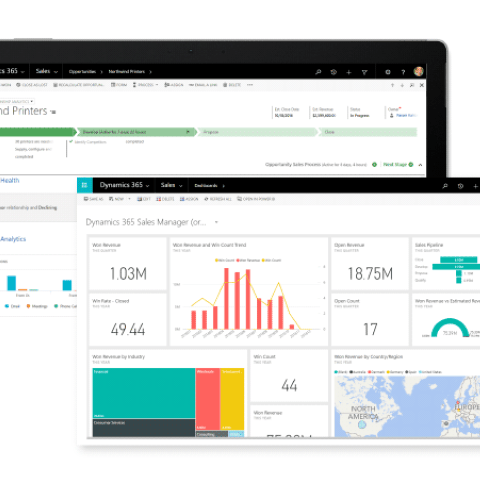Click the North America map region
The width and height of the screenshot is (480, 480).
363,413
